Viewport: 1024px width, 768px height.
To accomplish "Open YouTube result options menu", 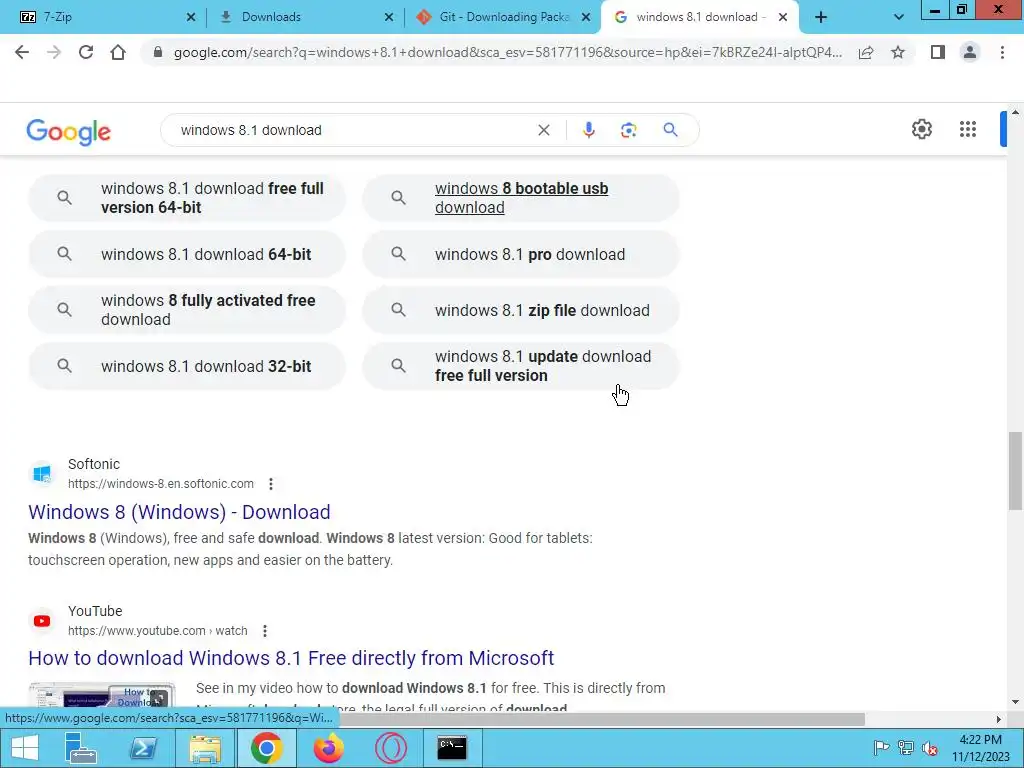I will [264, 631].
